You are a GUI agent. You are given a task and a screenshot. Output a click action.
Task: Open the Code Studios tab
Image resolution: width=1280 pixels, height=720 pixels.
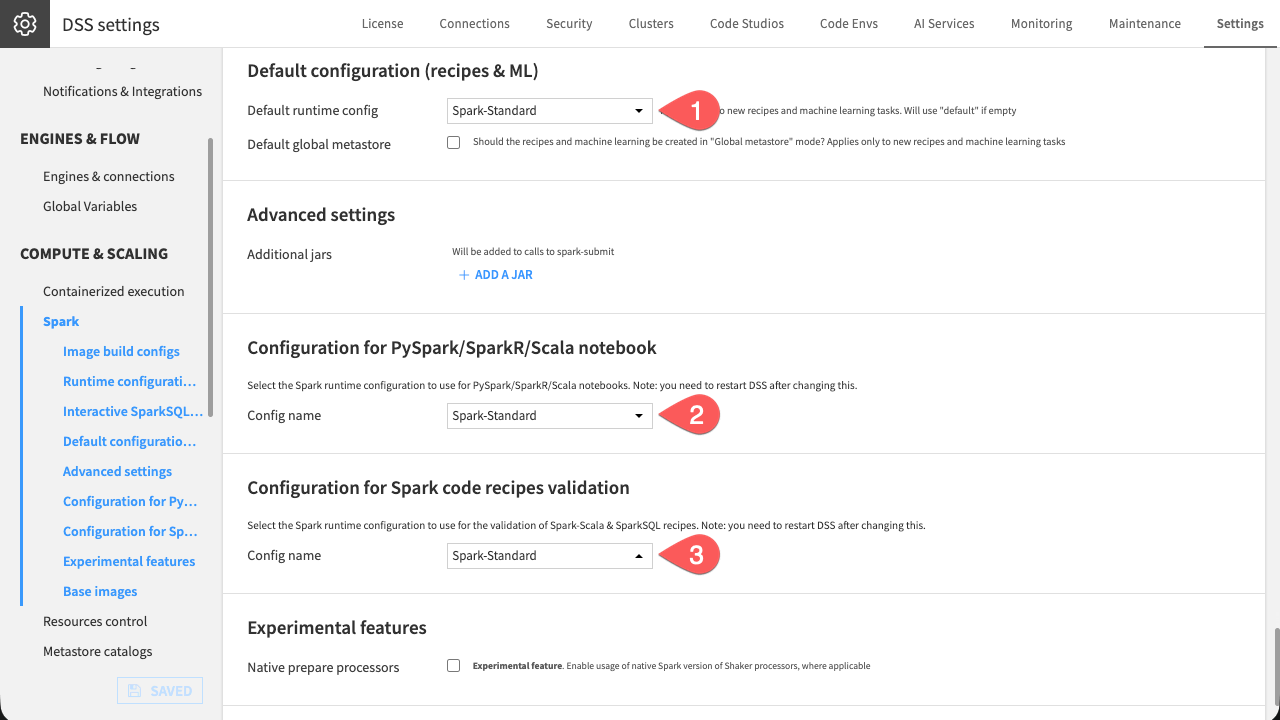tap(747, 24)
